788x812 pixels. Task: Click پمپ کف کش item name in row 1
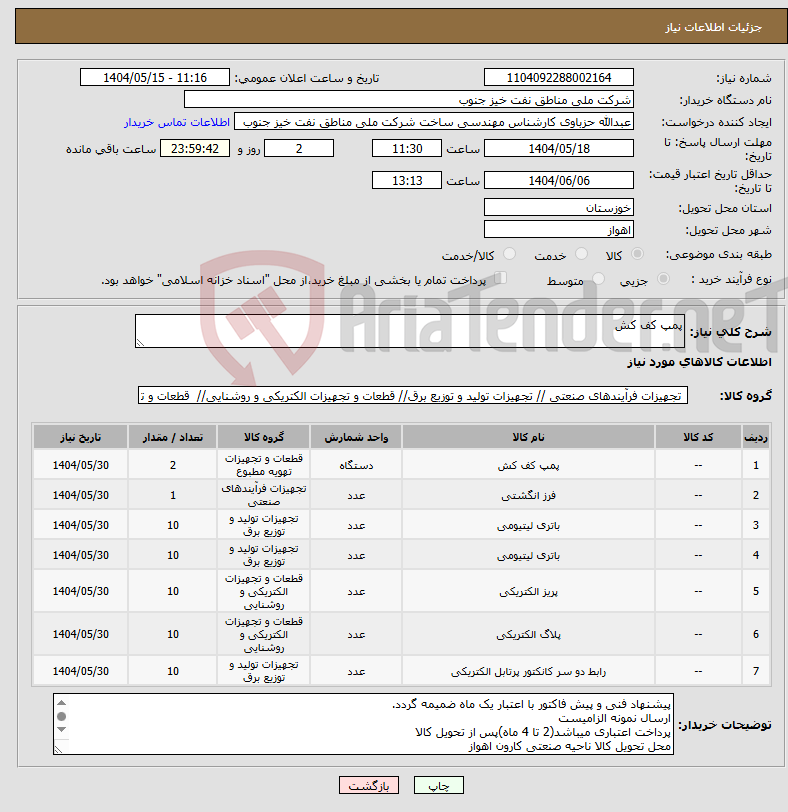528,466
